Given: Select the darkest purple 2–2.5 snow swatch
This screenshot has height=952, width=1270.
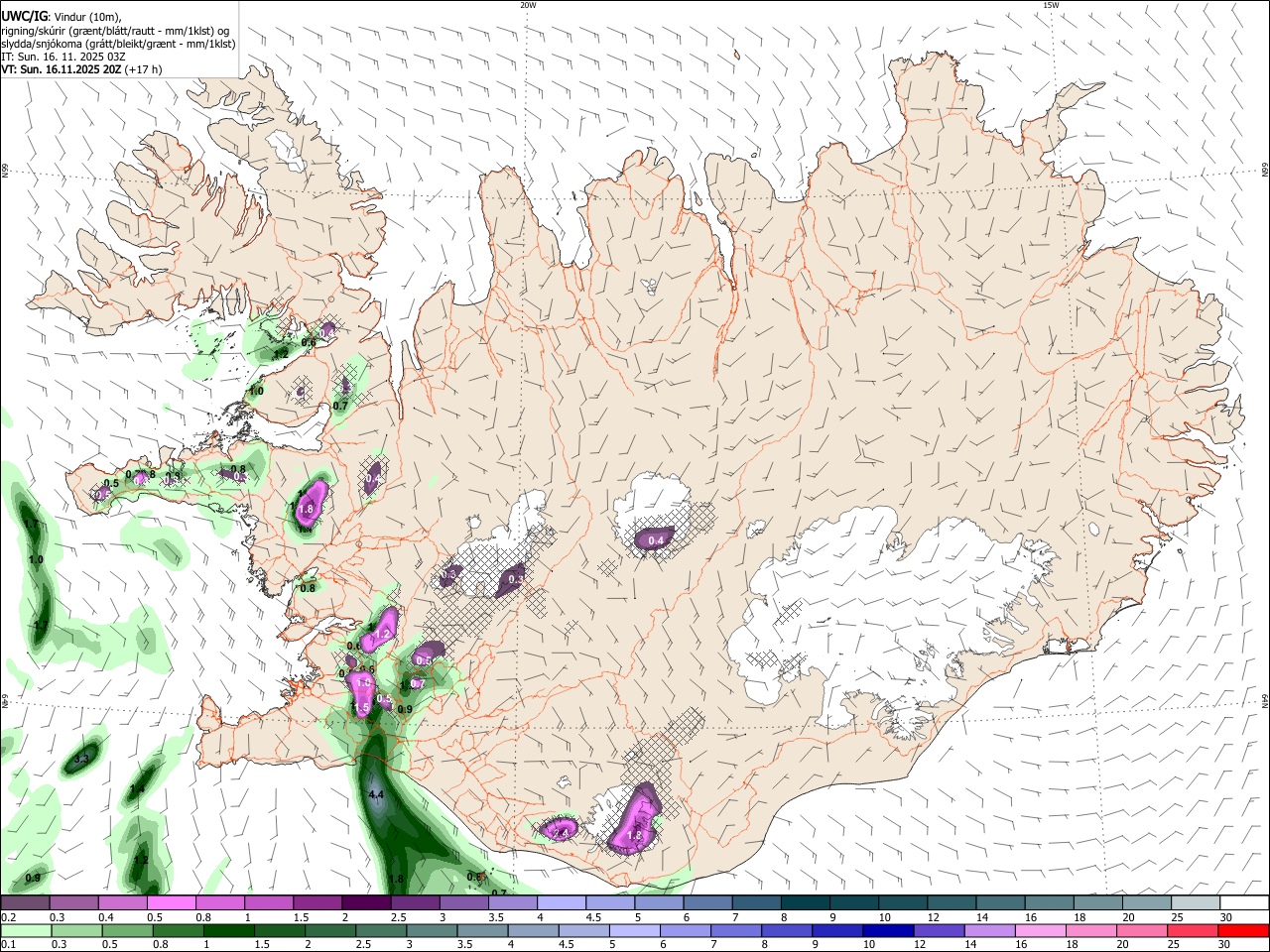Looking at the screenshot, I should [366, 903].
